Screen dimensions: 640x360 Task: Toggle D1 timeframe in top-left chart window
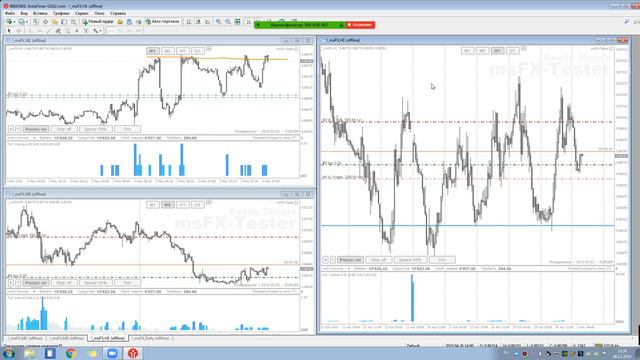(198, 51)
